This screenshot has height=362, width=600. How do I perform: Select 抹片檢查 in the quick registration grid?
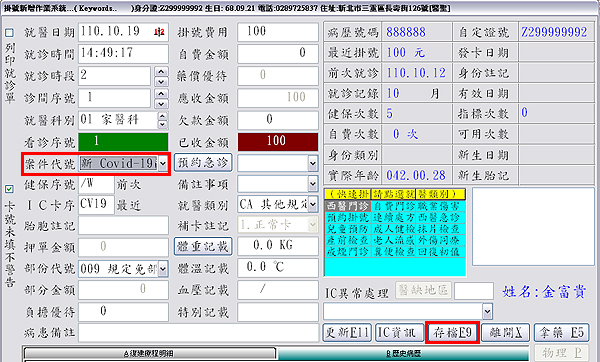pyautogui.click(x=440, y=229)
